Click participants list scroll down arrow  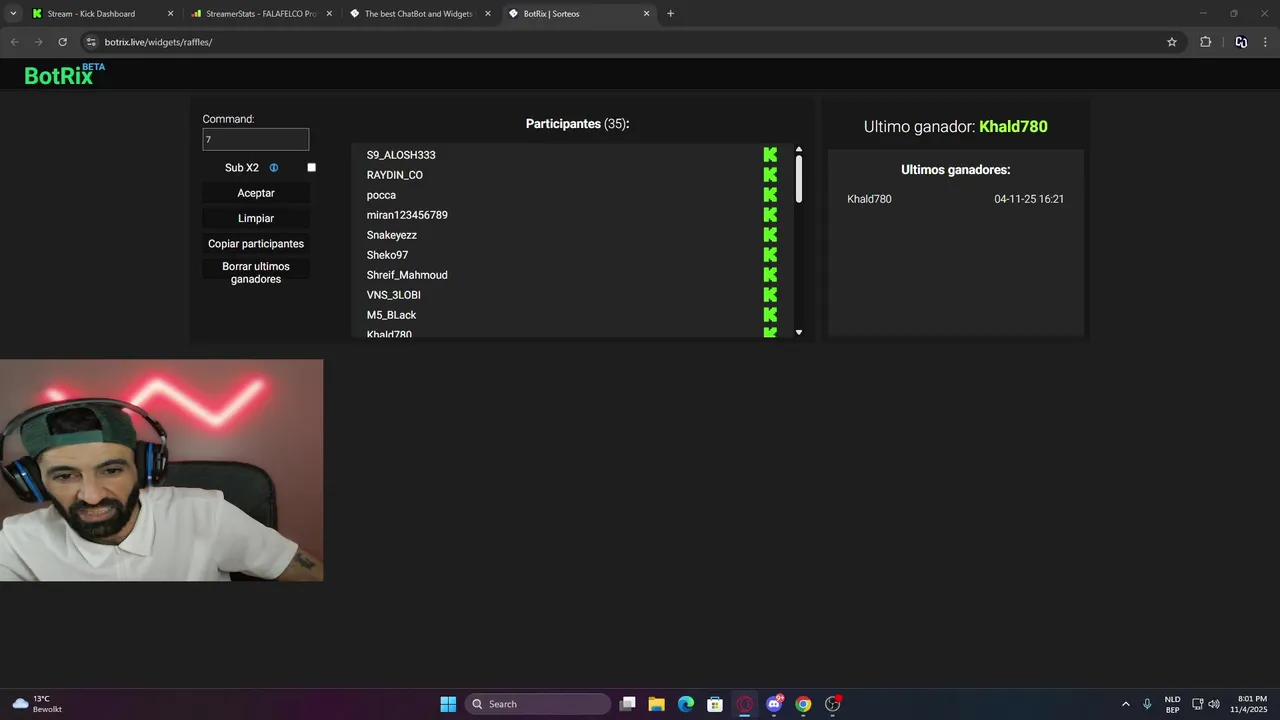click(x=799, y=332)
